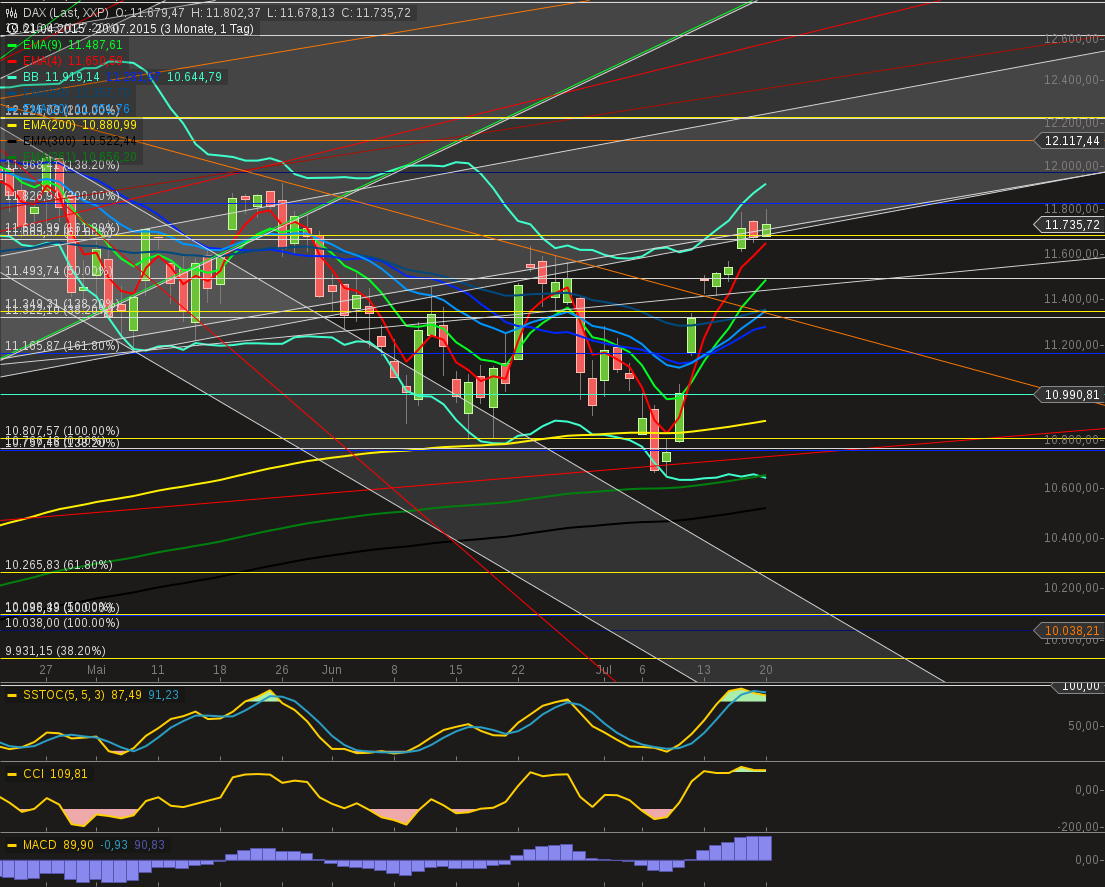
Task: Click date 20 on the time axis
Action: (766, 670)
